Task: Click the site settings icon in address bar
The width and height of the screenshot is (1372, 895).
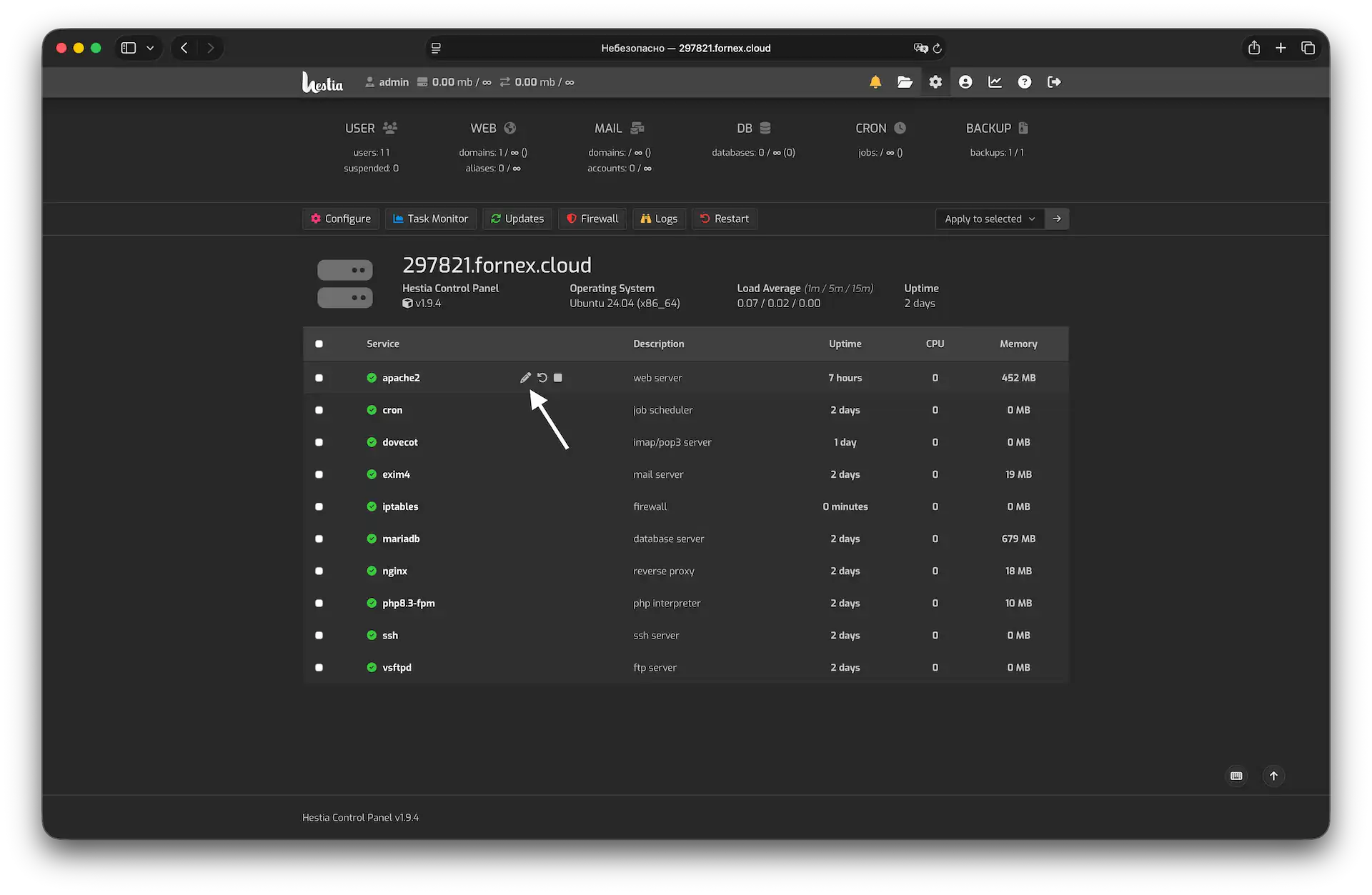Action: tap(436, 48)
